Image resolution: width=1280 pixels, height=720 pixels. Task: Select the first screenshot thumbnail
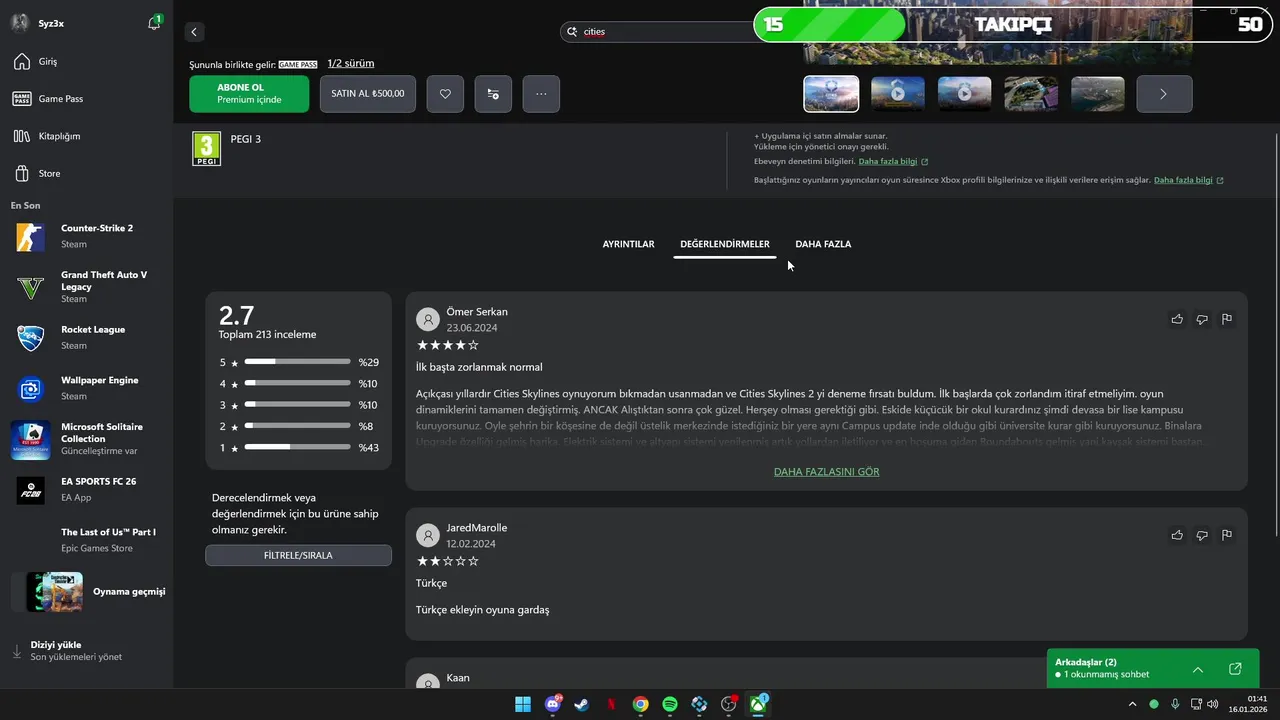831,94
